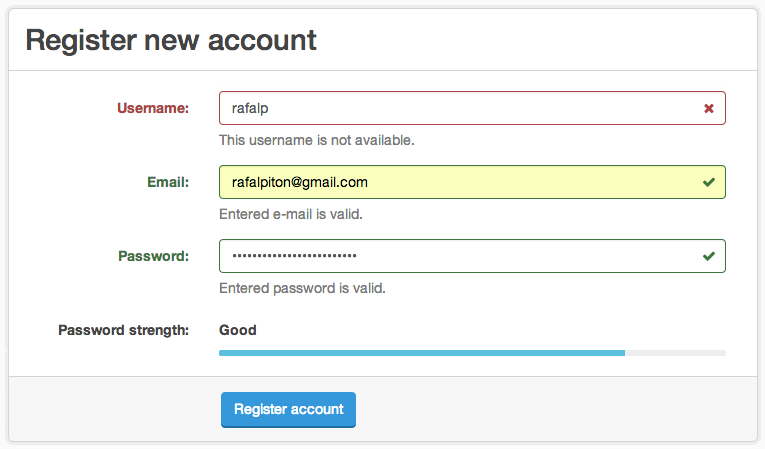The height and width of the screenshot is (449, 765).
Task: Click the 'Entered e-mail is valid' message
Action: tap(290, 214)
